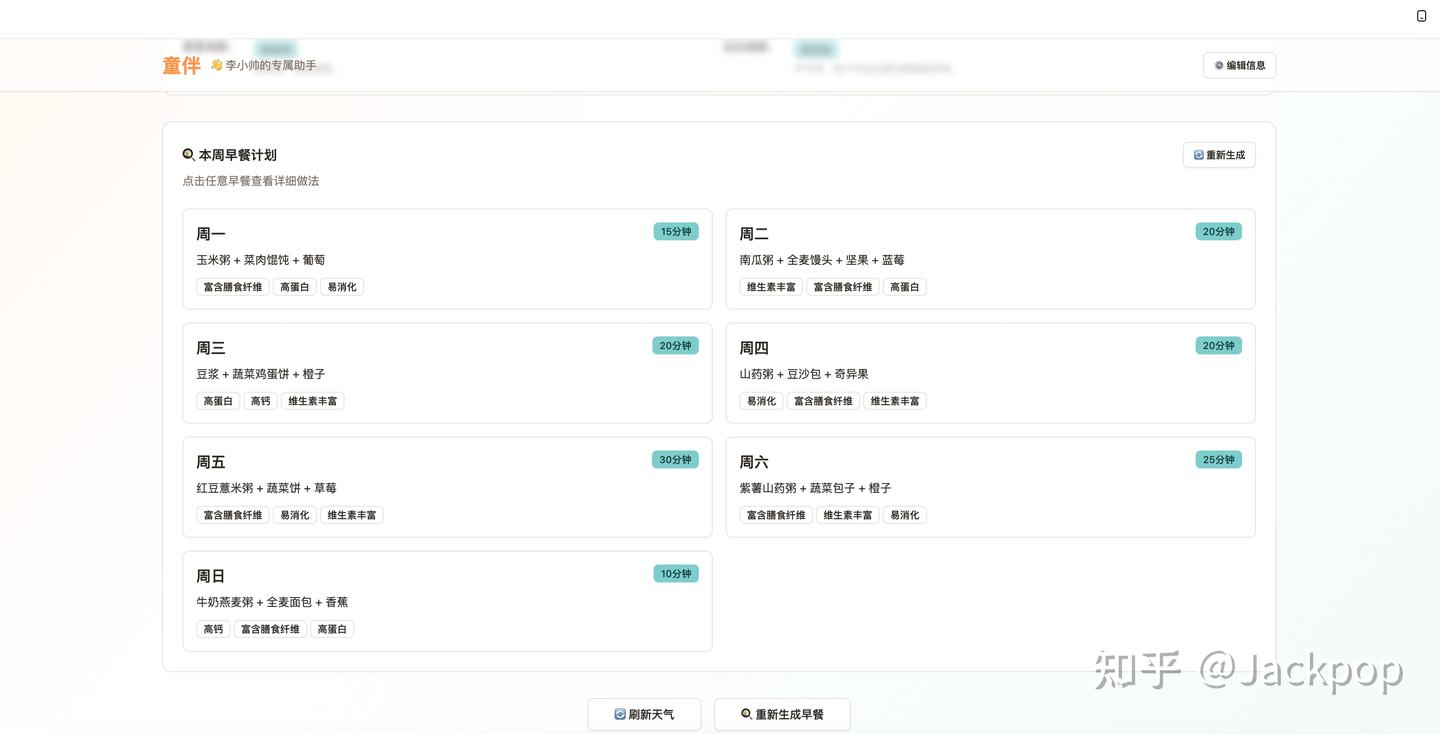Open Saturday's 紫薯山药粥 breakfast card
The image size is (1440, 734).
coord(990,487)
